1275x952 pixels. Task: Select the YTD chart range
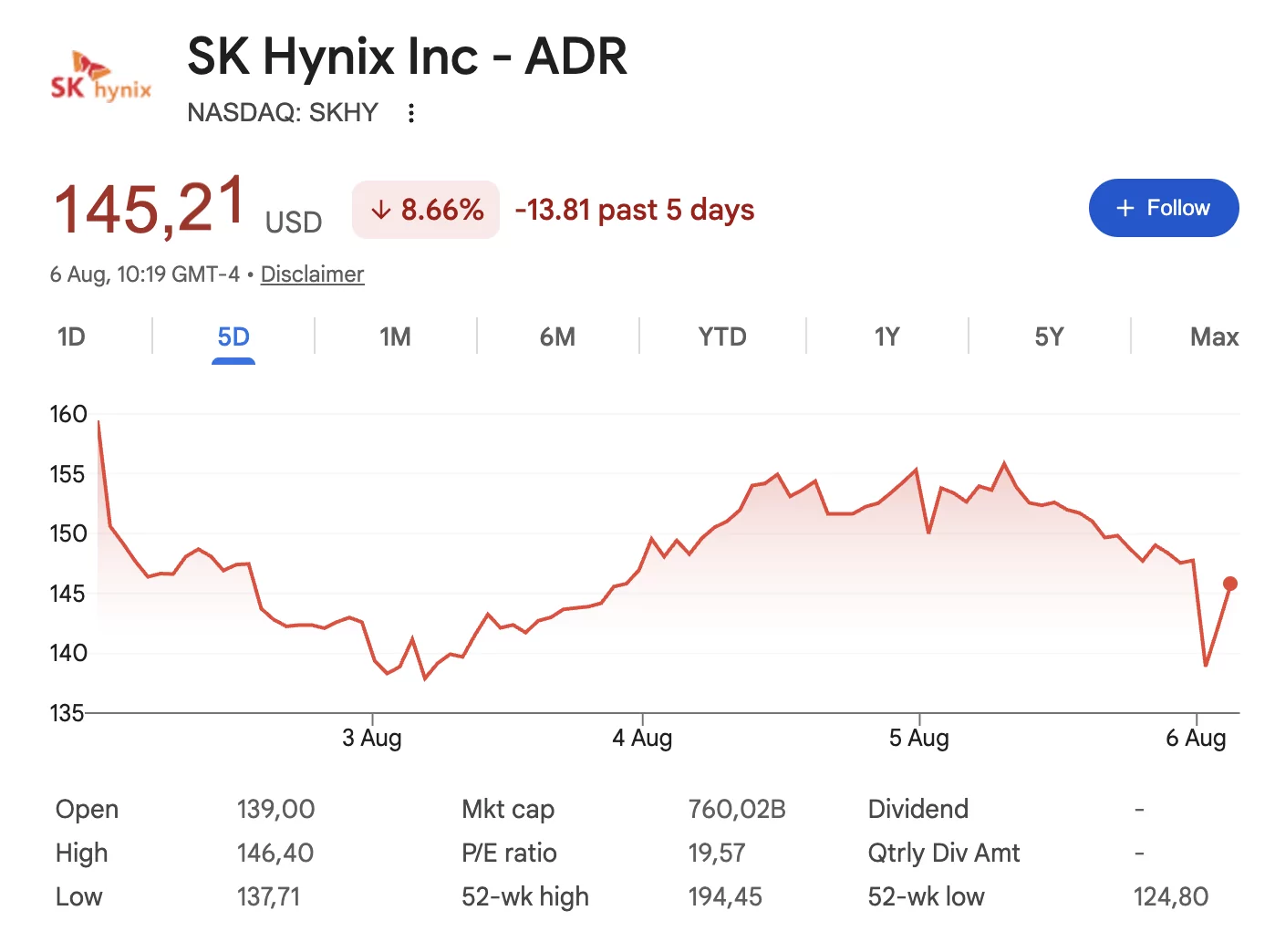[722, 337]
